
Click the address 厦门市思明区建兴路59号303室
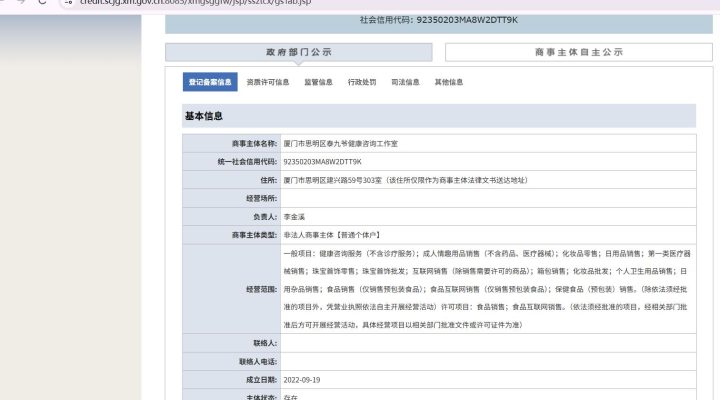pyautogui.click(x=332, y=180)
